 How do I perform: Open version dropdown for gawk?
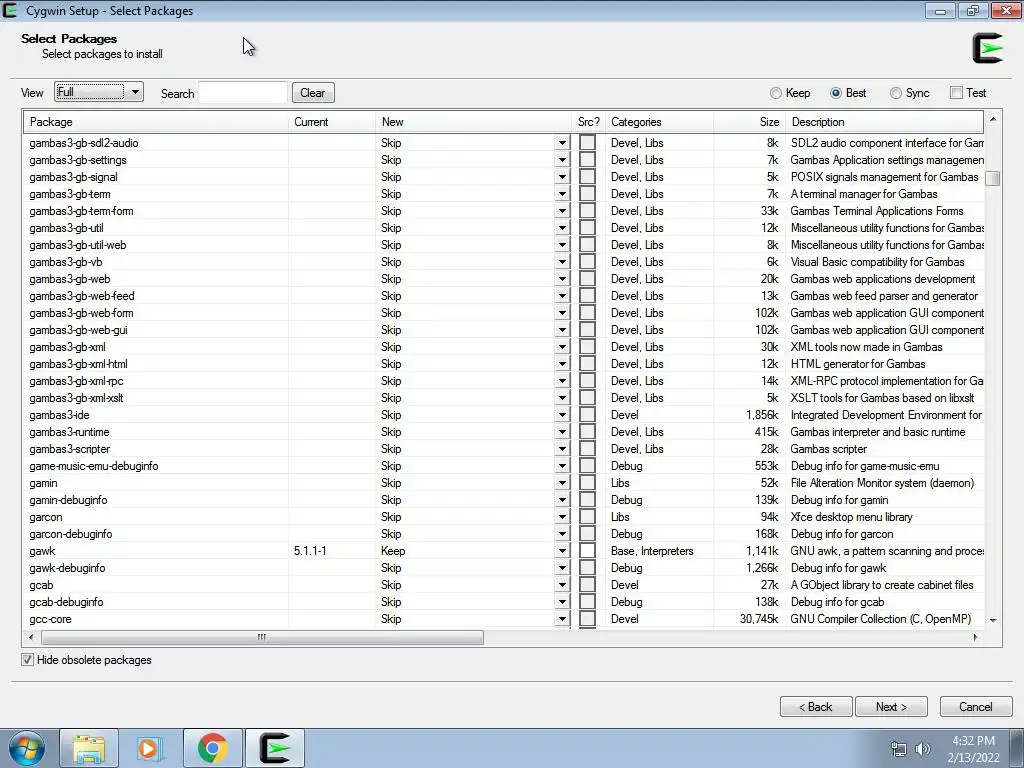pyautogui.click(x=562, y=551)
